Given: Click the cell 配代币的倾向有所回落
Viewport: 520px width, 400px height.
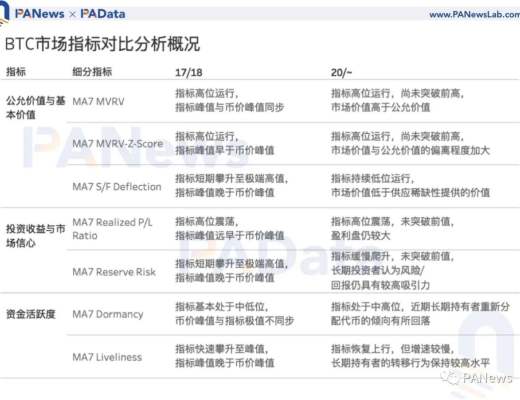Looking at the screenshot, I should (380, 321).
